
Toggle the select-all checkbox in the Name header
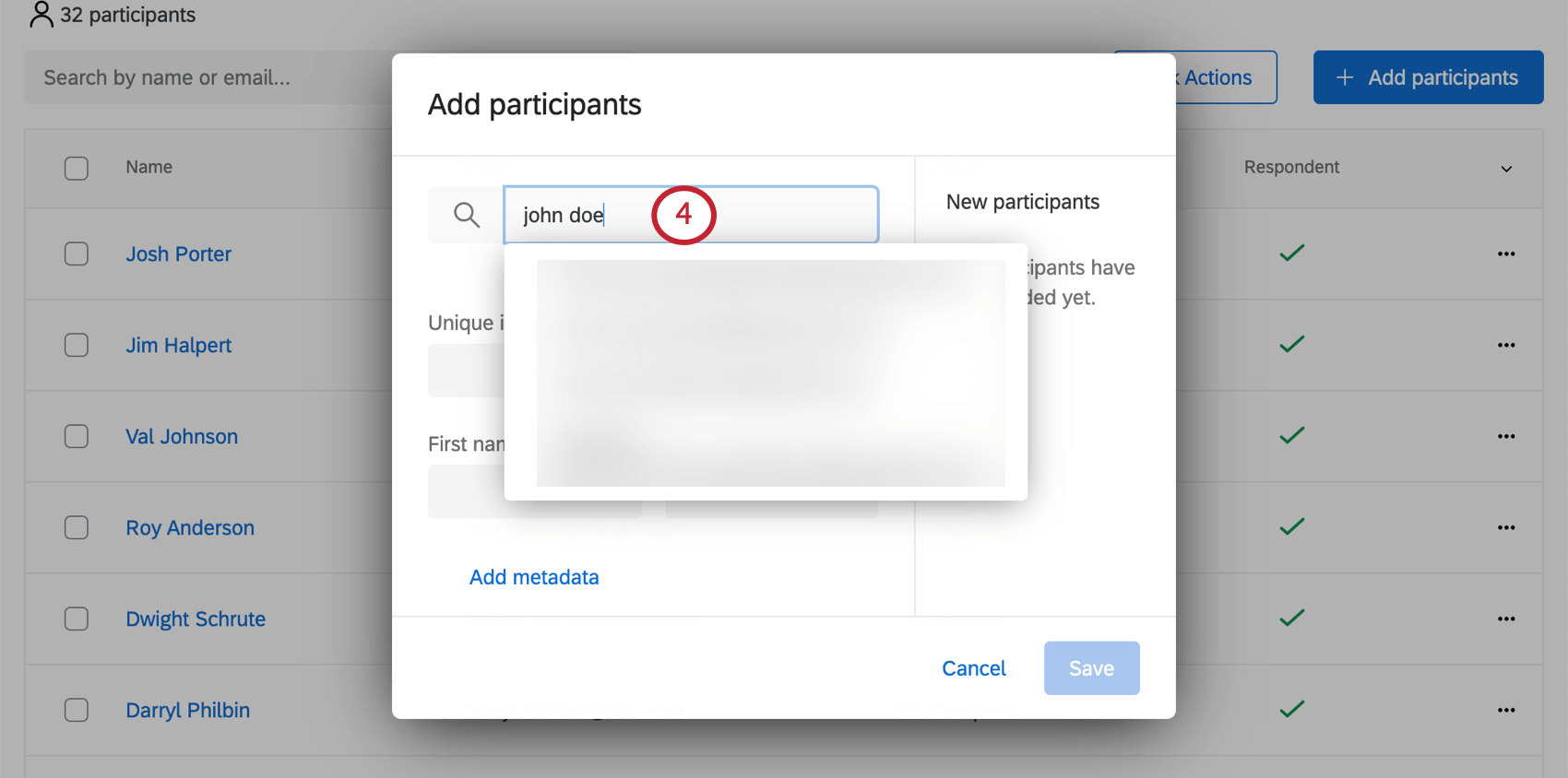coord(77,168)
